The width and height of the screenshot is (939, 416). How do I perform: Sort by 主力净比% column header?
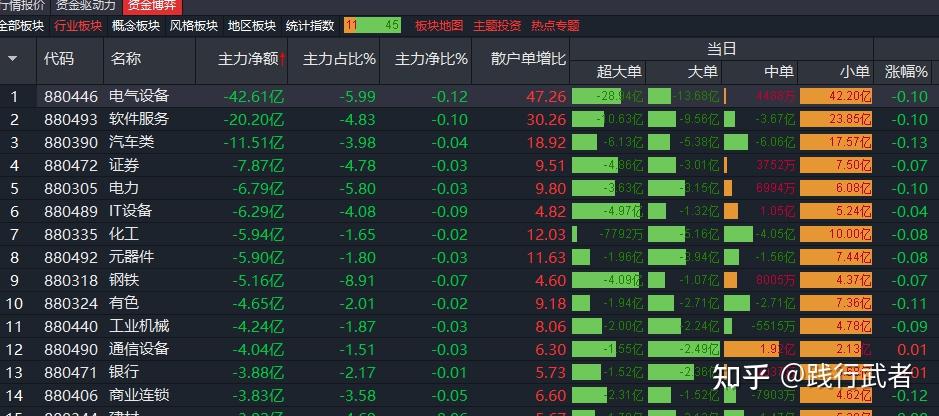[x=431, y=59]
